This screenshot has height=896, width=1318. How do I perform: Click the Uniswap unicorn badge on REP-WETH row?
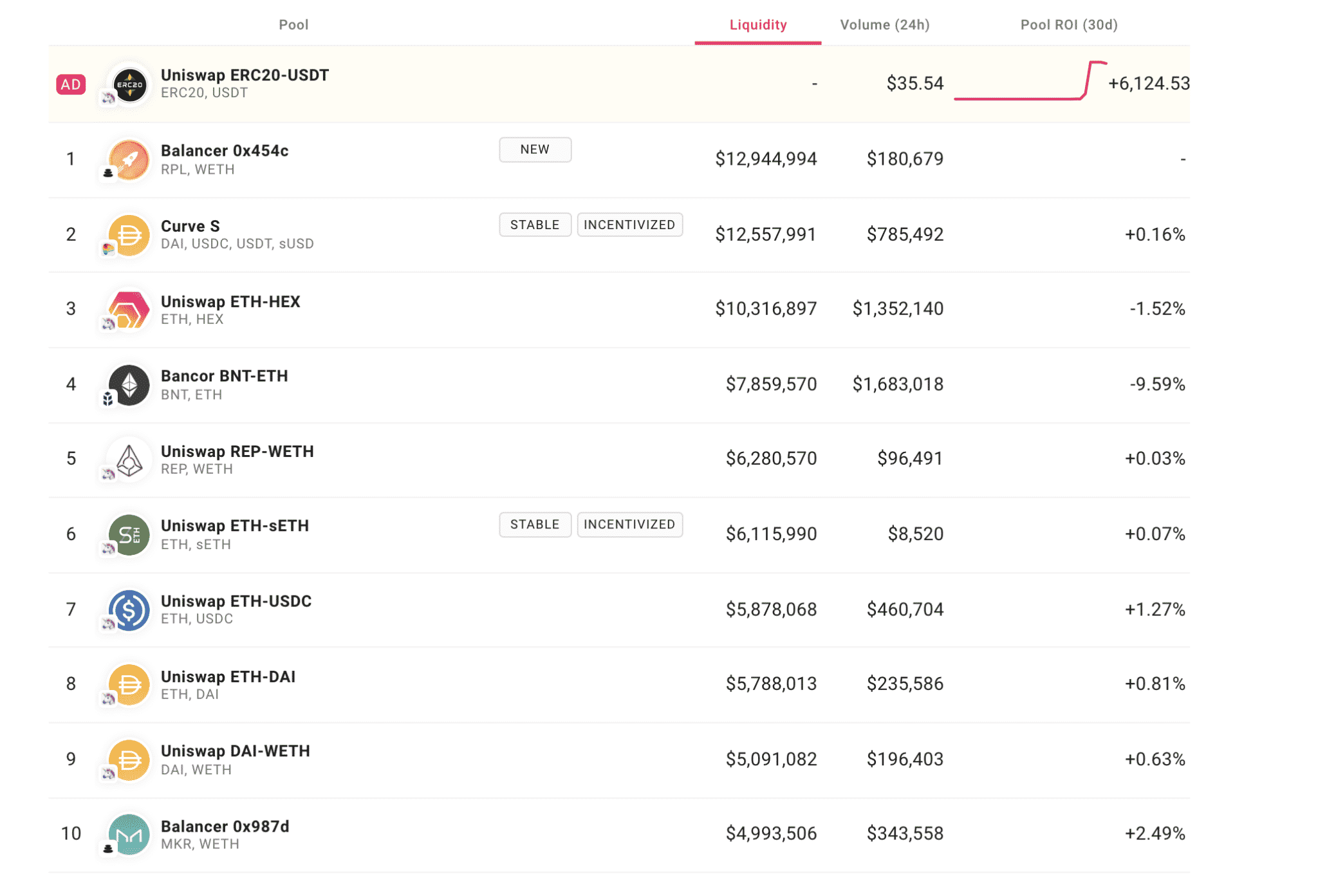click(108, 474)
